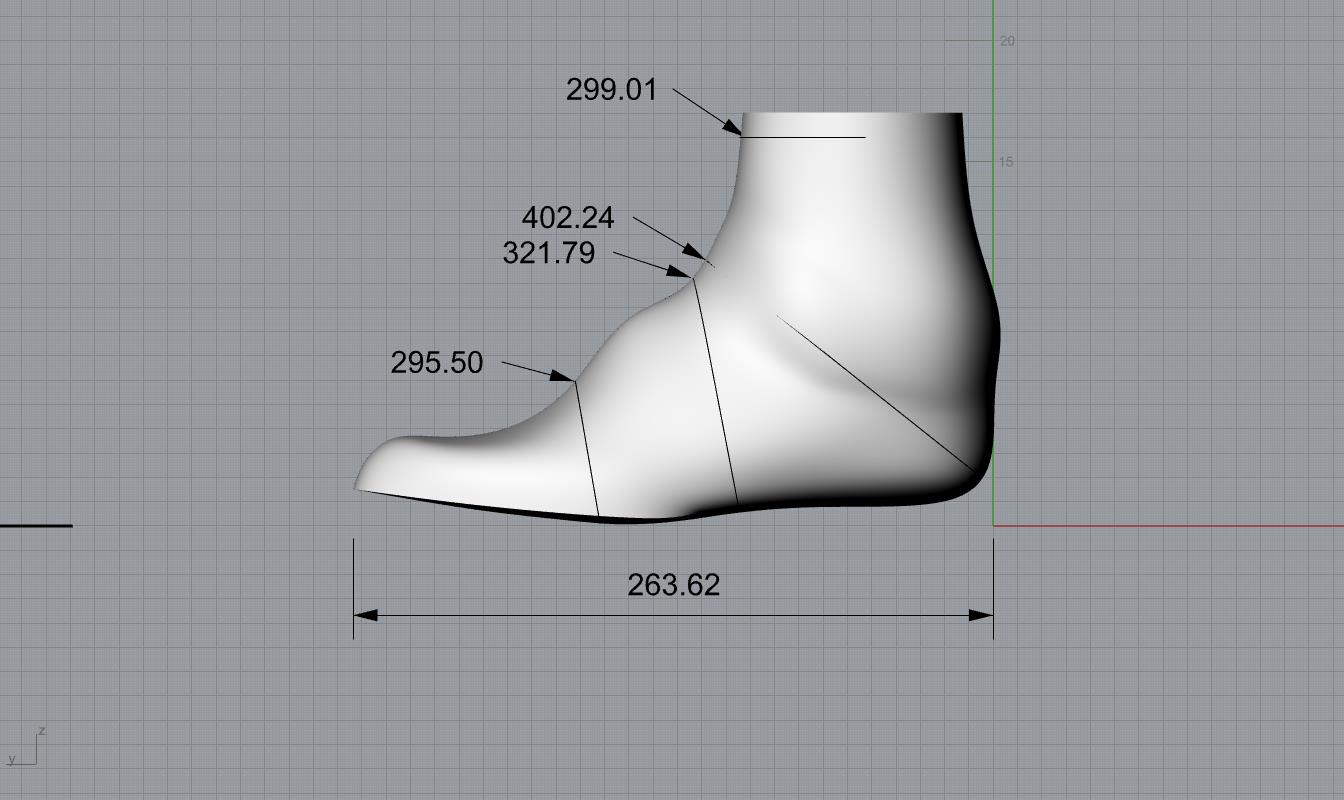Click the grid label 20
The image size is (1344, 800).
coord(1006,41)
